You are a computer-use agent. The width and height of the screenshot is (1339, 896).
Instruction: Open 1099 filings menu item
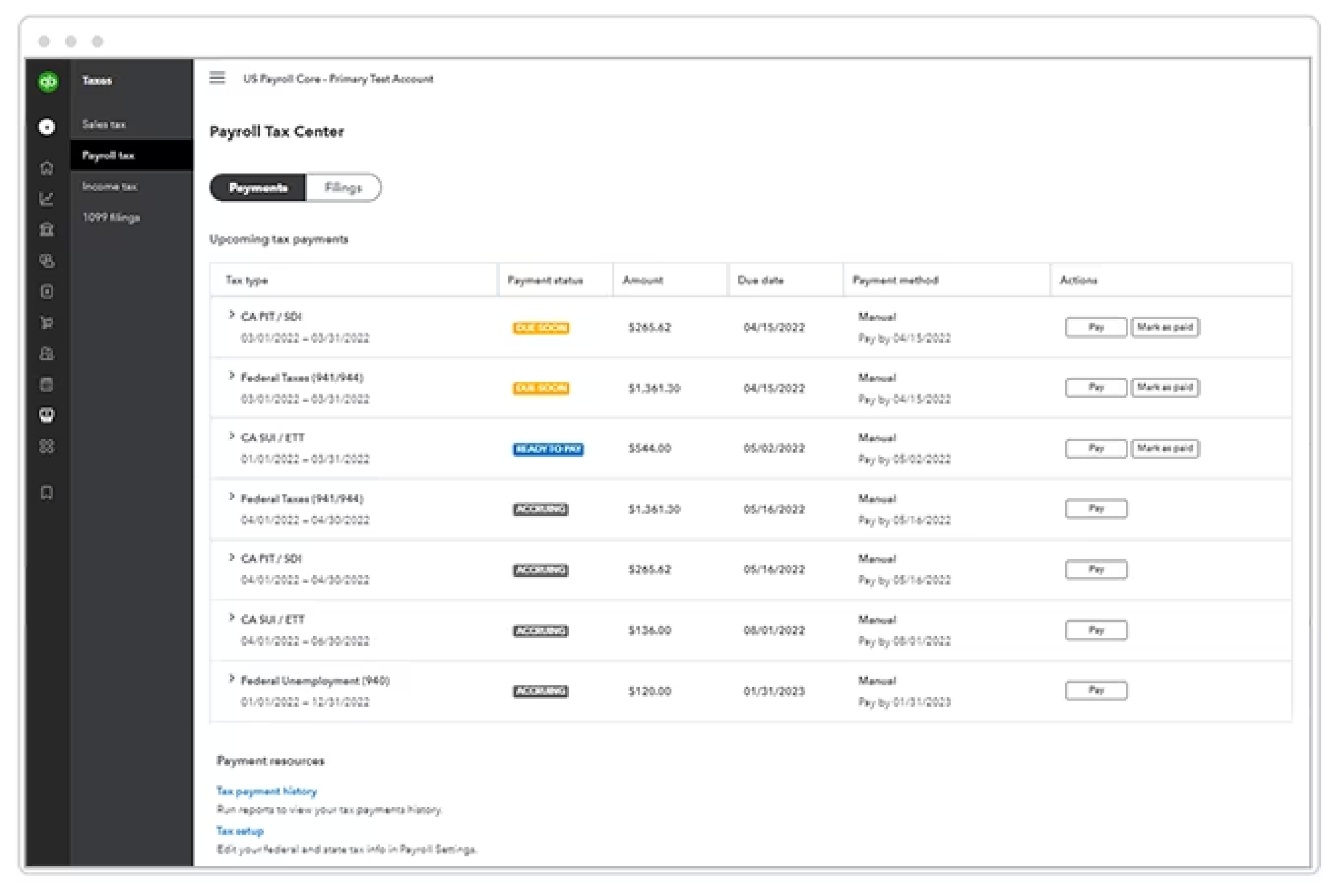111,217
